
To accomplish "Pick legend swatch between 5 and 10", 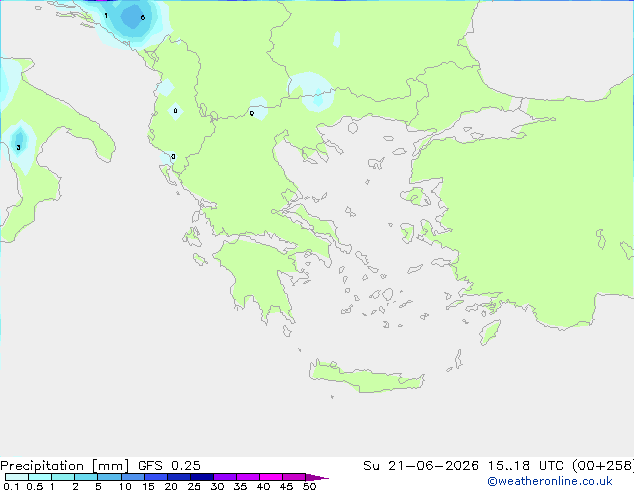I will (x=109, y=477).
